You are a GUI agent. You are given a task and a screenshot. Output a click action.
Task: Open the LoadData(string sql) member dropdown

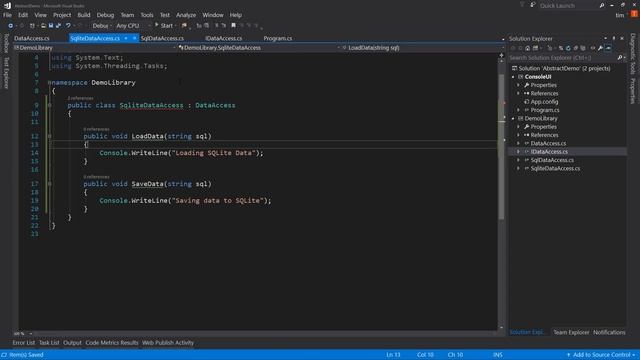point(423,48)
